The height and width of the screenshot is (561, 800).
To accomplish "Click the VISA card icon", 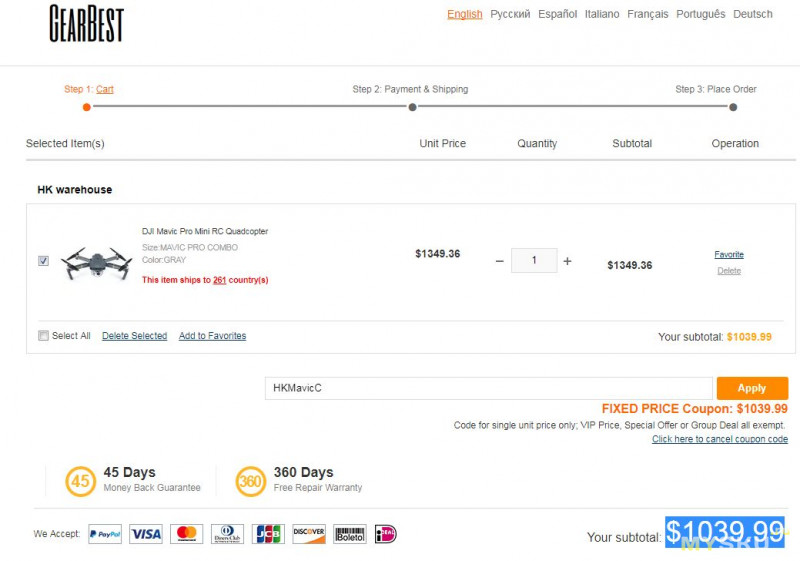I will (146, 534).
